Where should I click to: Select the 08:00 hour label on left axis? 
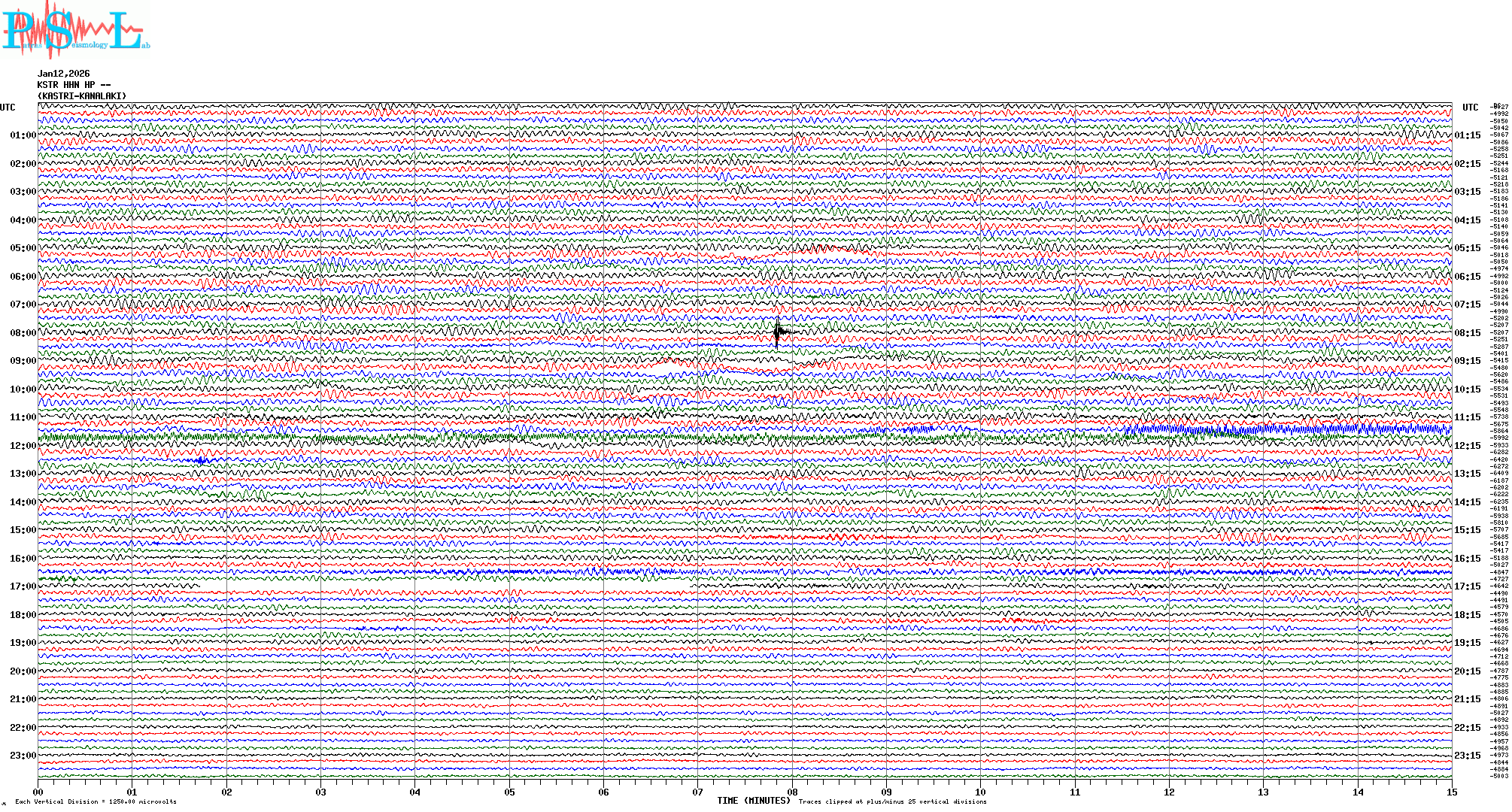tap(23, 333)
